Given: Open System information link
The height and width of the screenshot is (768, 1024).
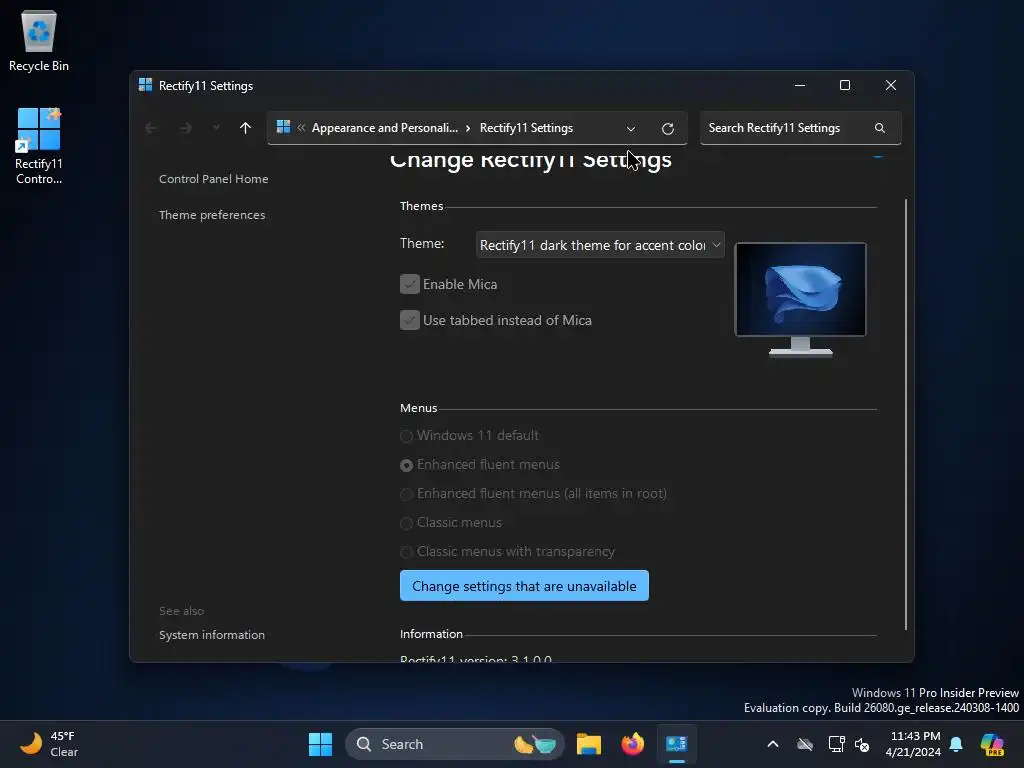Looking at the screenshot, I should pos(212,635).
